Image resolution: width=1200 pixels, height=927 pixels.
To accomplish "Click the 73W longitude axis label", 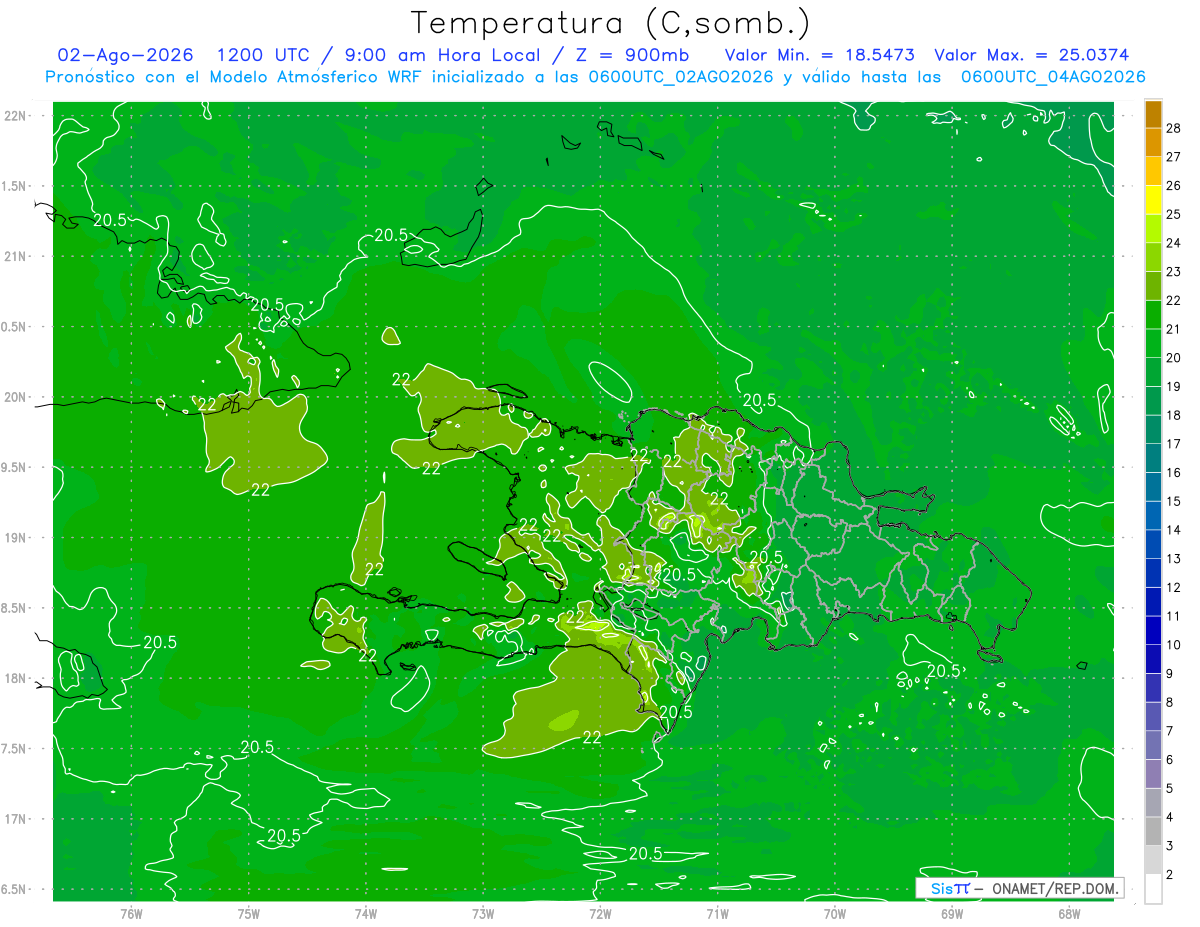I will point(483,913).
